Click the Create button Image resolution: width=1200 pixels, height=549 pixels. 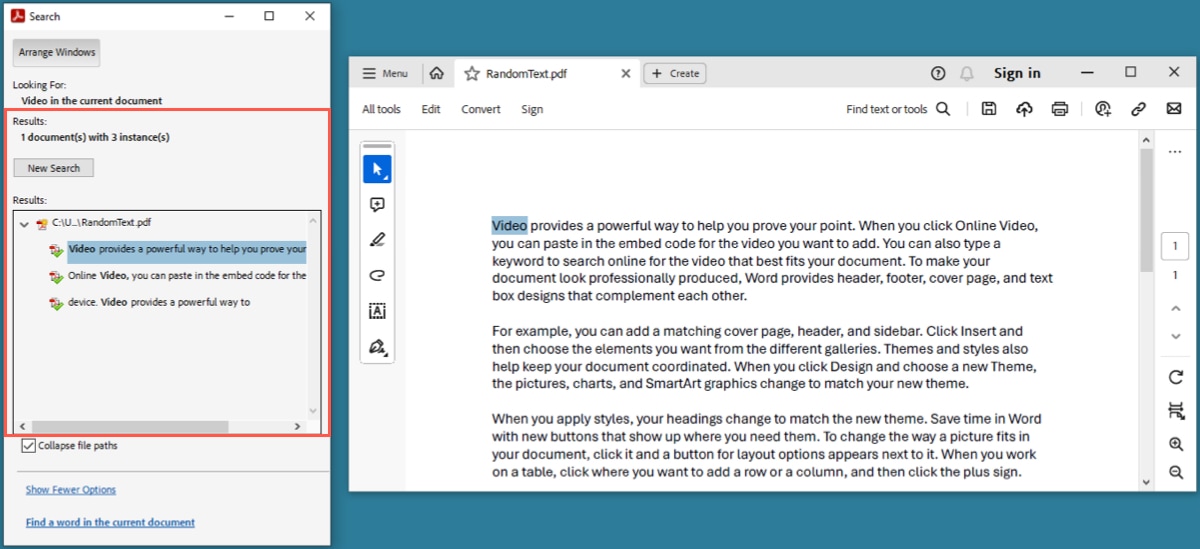coord(675,73)
